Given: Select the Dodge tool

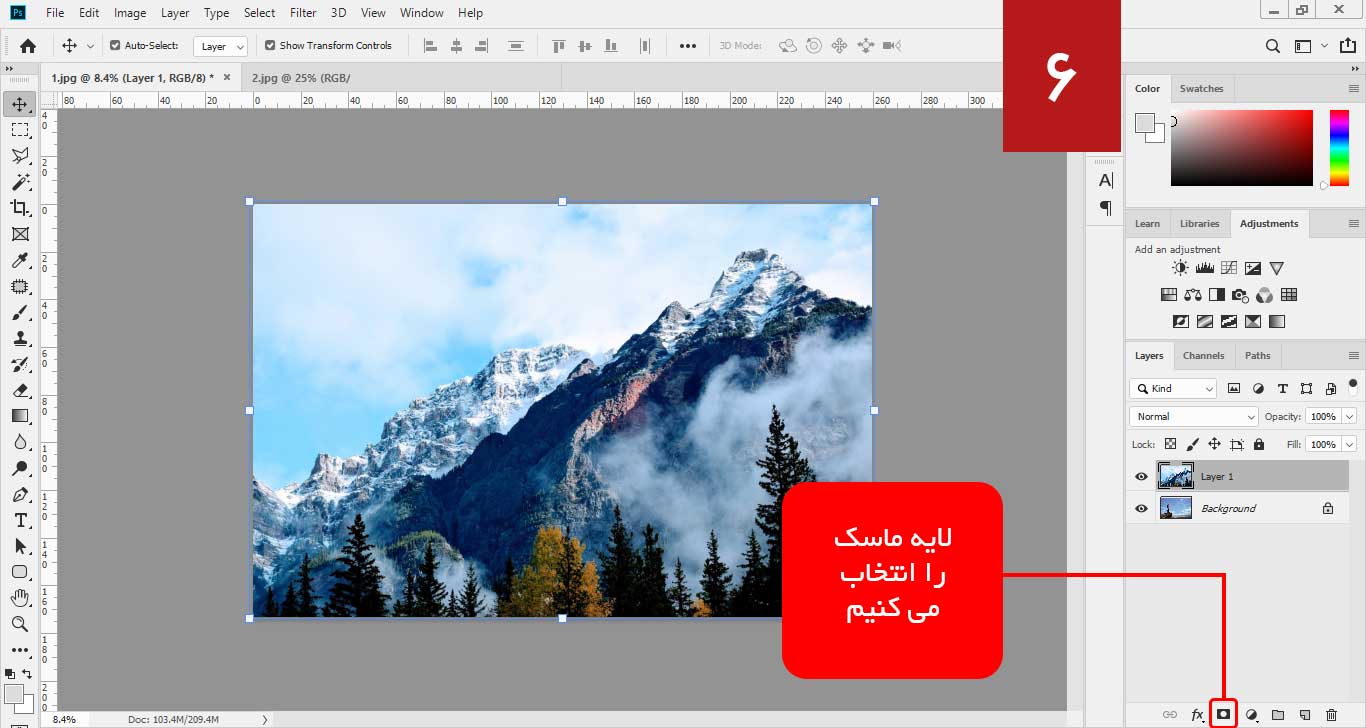Looking at the screenshot, I should (20, 468).
